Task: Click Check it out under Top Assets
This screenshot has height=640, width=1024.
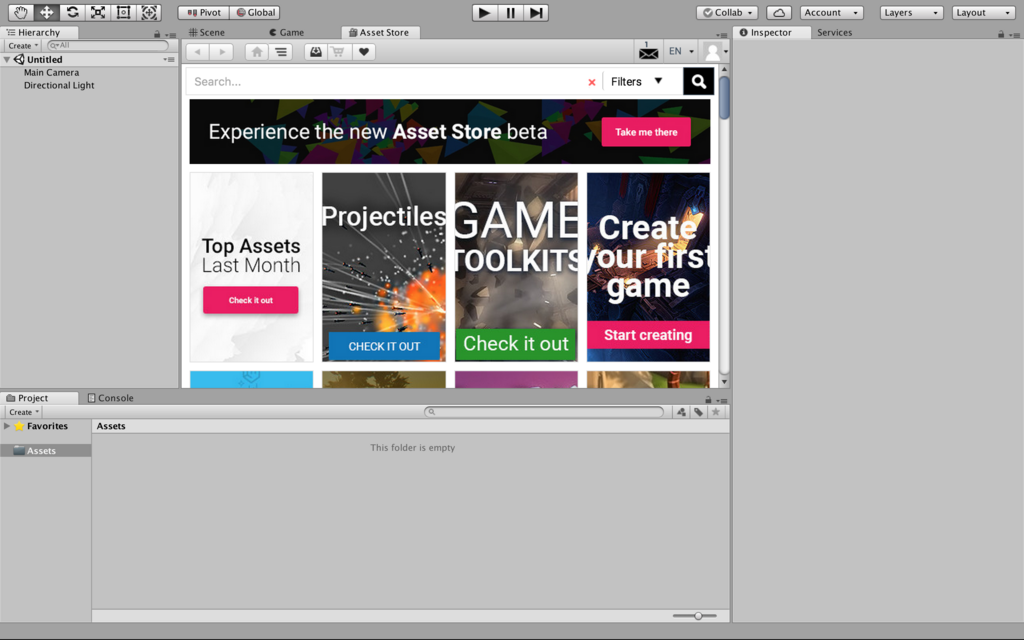Action: tap(251, 300)
